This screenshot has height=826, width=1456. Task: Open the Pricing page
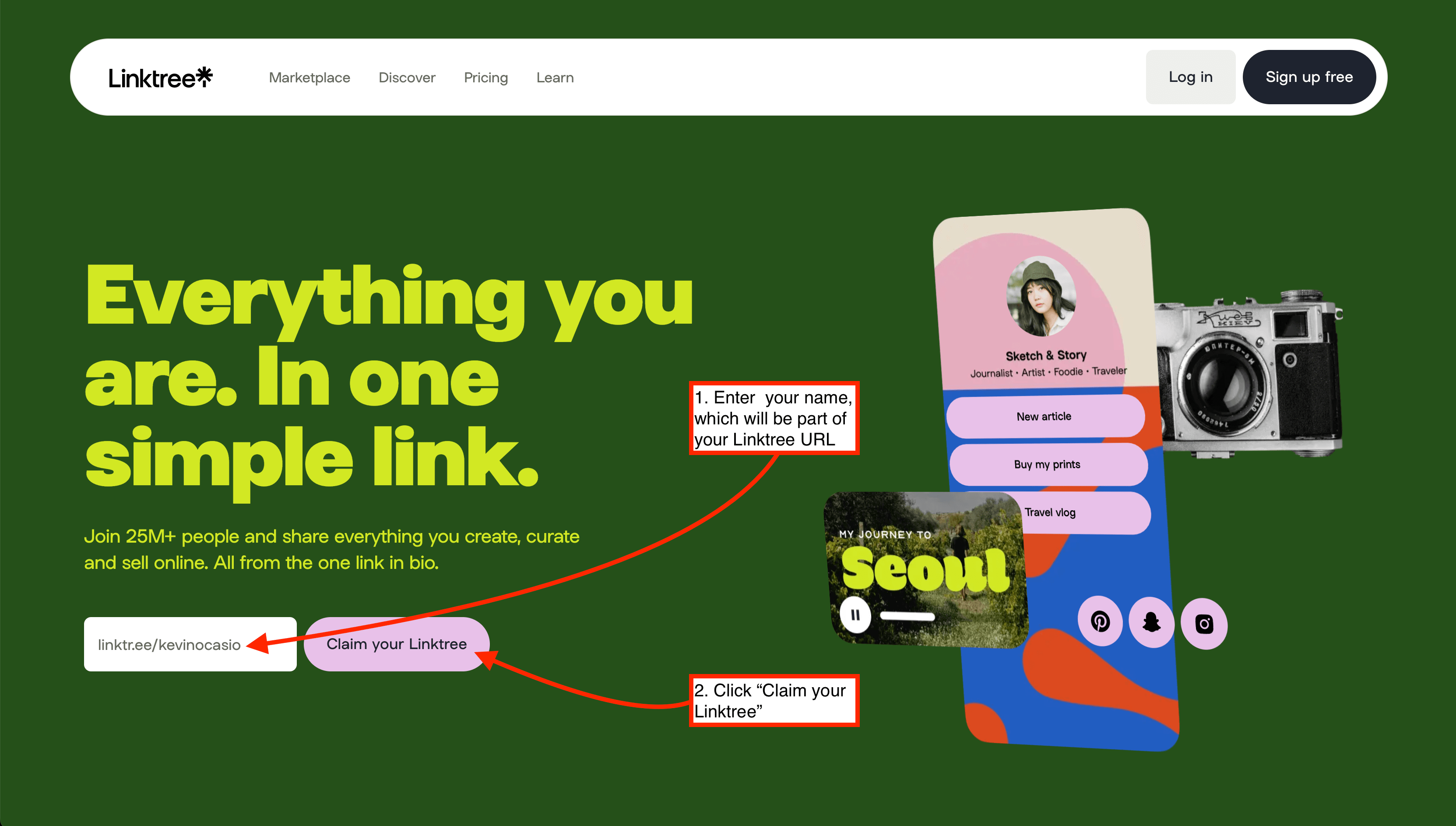point(486,77)
